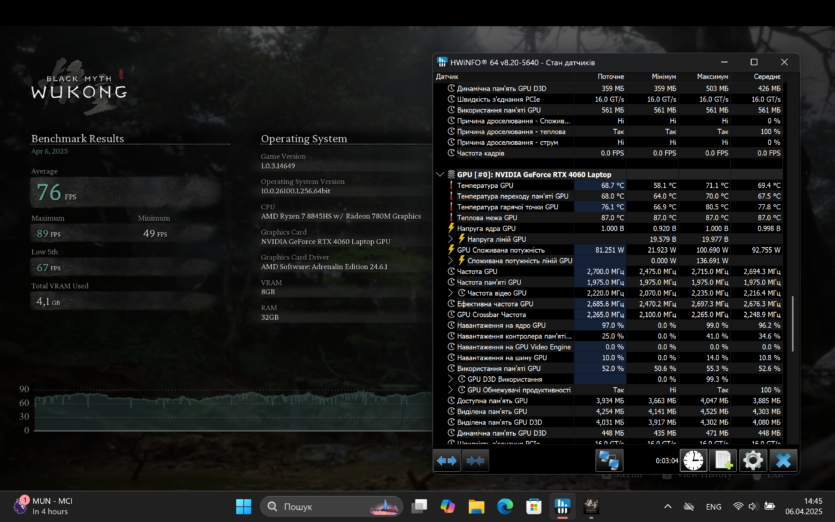The image size is (835, 522).
Task: Click the lightning icon beside GPU Споживана потужність
Action: click(x=451, y=250)
